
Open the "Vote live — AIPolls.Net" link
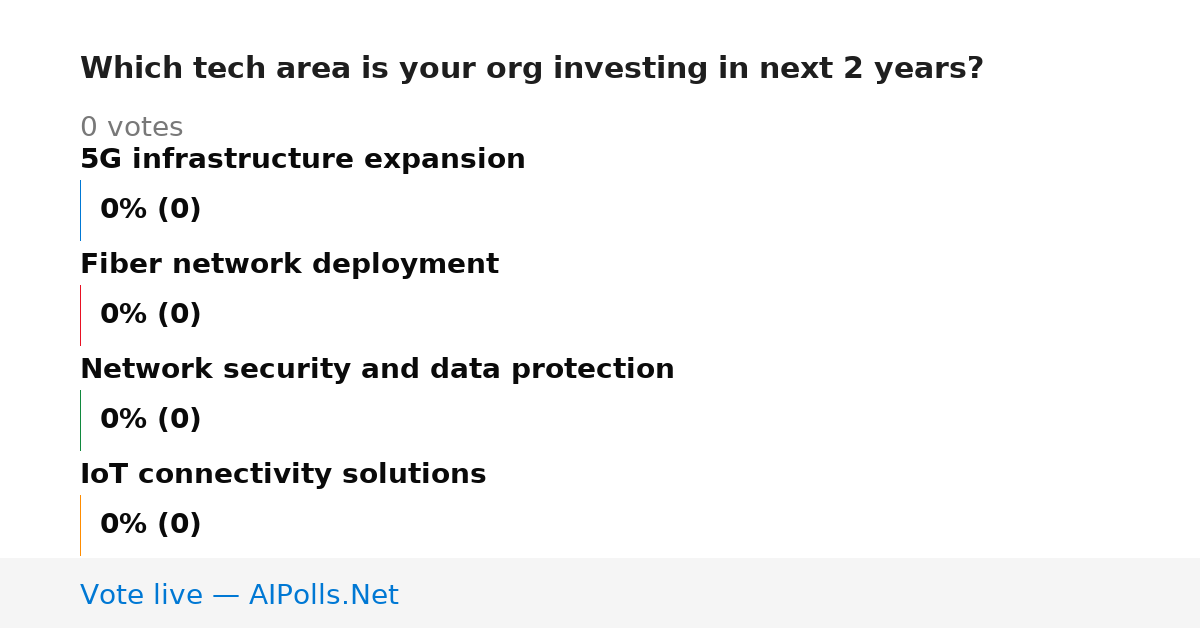pyautogui.click(x=239, y=596)
